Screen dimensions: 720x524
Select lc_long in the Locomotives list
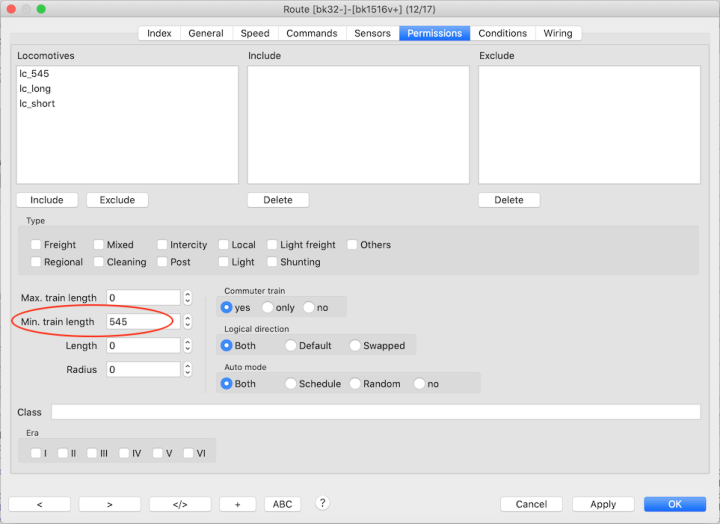pyautogui.click(x=35, y=89)
